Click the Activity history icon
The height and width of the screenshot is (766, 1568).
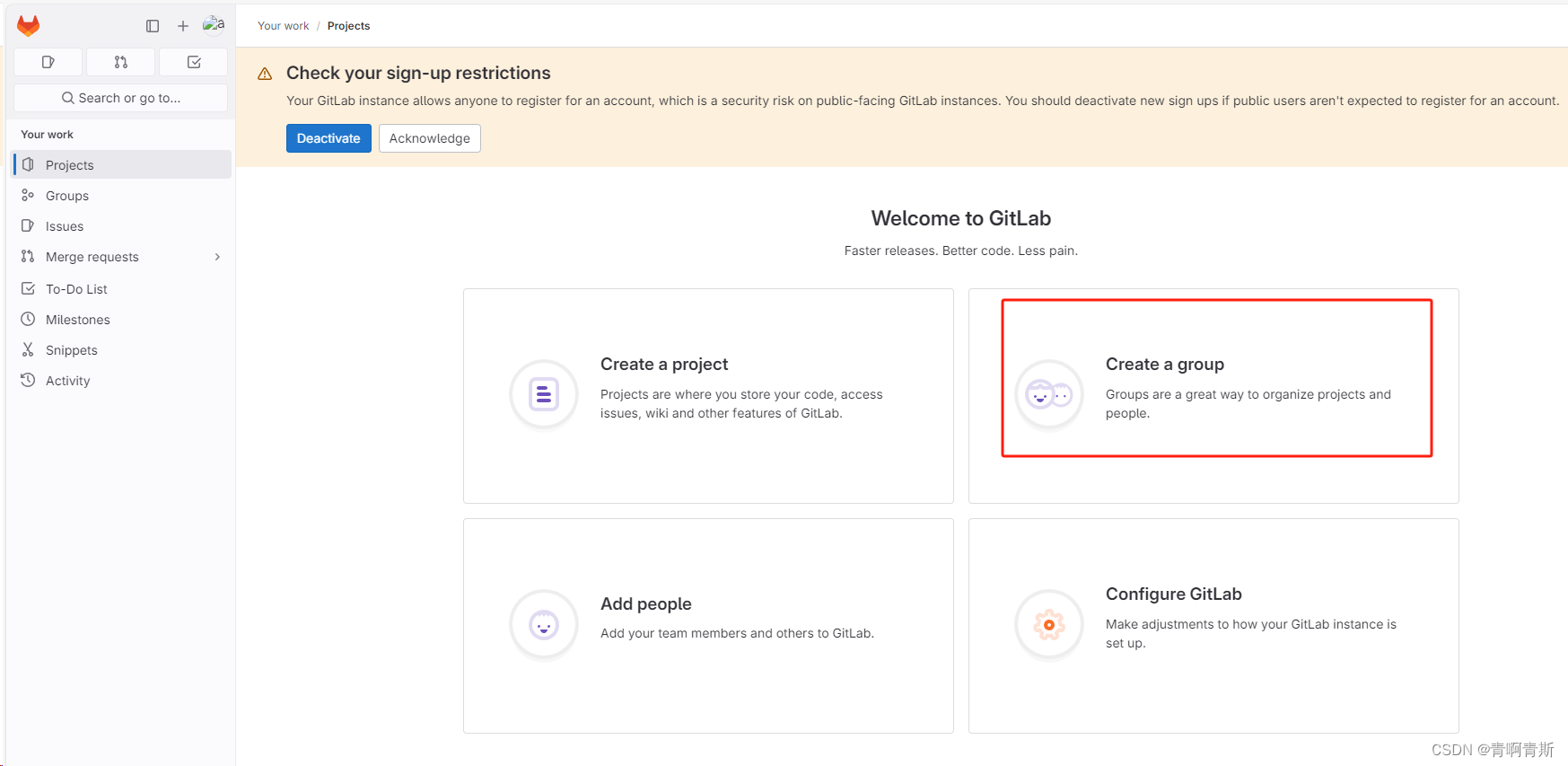point(28,380)
